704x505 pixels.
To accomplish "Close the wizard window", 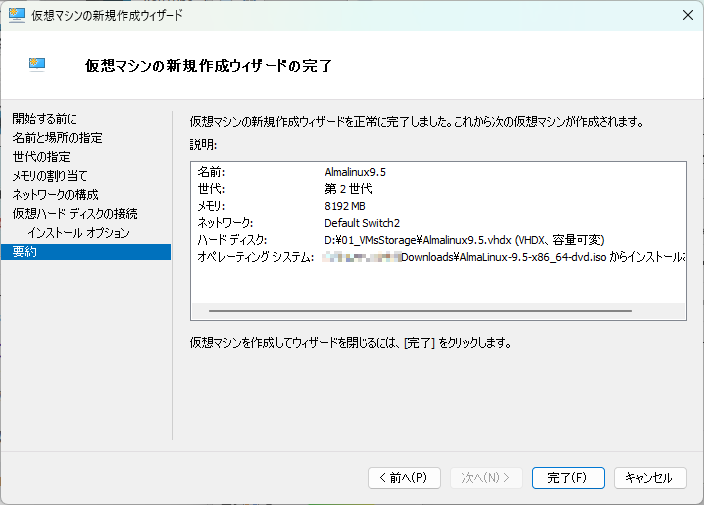I will click(x=687, y=15).
